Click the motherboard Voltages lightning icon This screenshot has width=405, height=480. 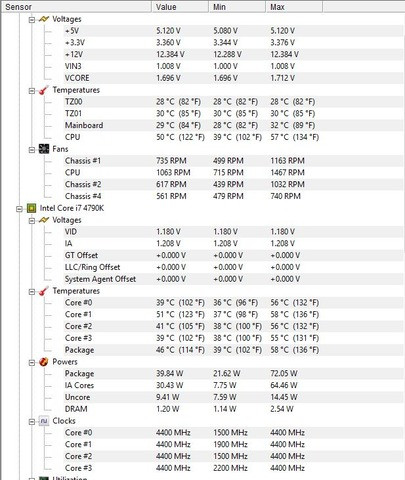(x=44, y=19)
